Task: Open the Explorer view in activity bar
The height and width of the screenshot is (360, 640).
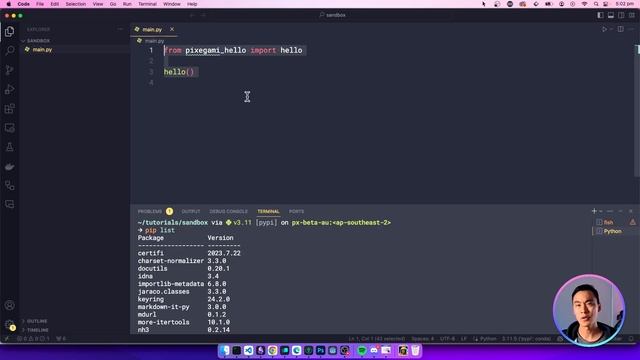Action: click(x=10, y=31)
